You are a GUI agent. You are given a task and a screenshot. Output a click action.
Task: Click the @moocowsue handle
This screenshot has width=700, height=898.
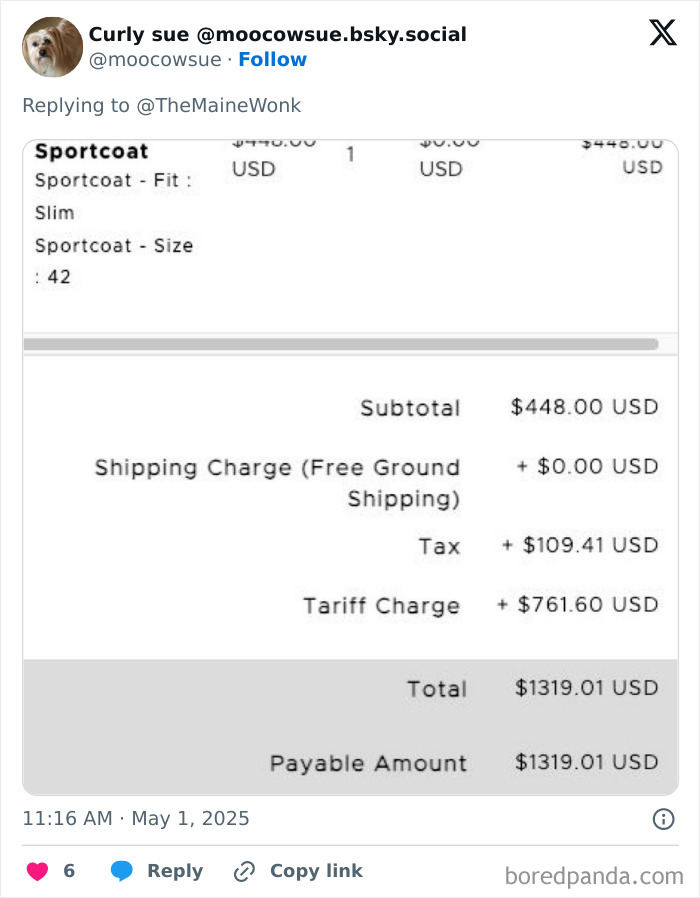154,60
